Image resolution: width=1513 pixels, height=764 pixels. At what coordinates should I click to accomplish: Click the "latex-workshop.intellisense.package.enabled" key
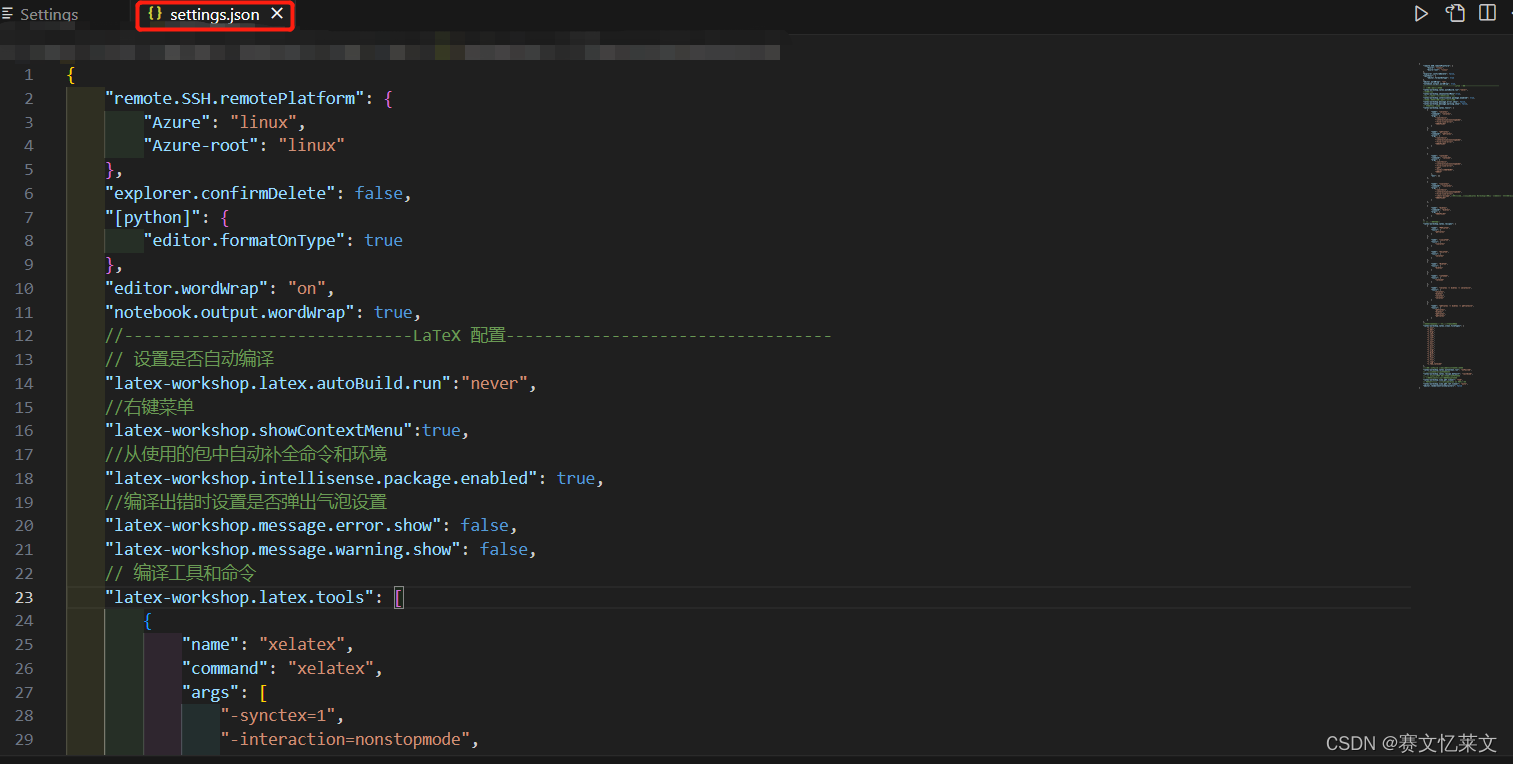(x=322, y=479)
